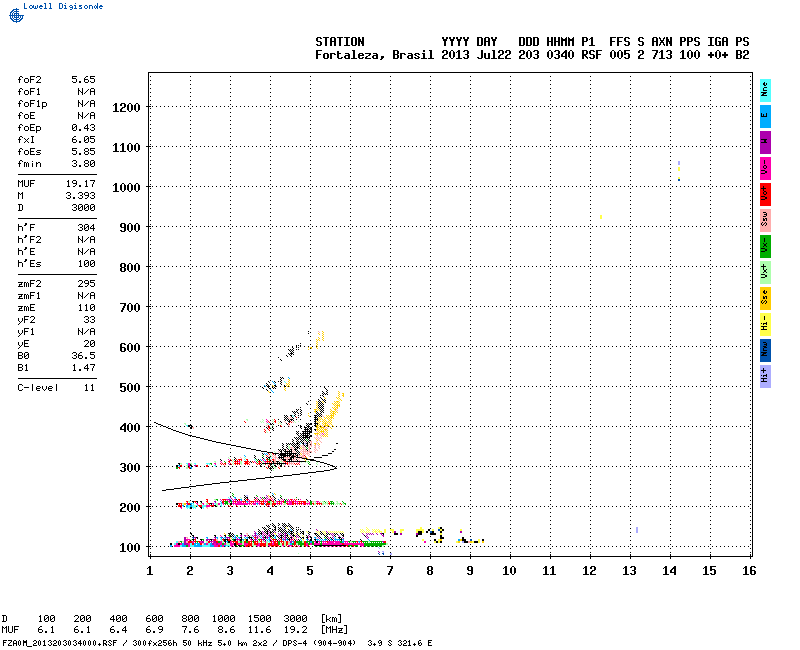Screen dimensions: 800x650
Task: Click the D value 3000 in parameter list
Action: [83, 208]
